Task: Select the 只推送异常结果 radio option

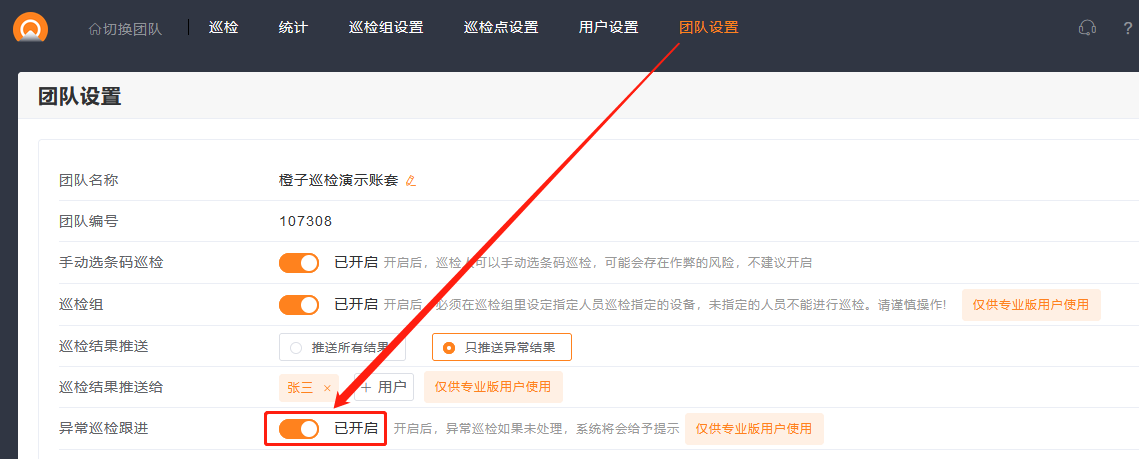Action: tap(449, 348)
